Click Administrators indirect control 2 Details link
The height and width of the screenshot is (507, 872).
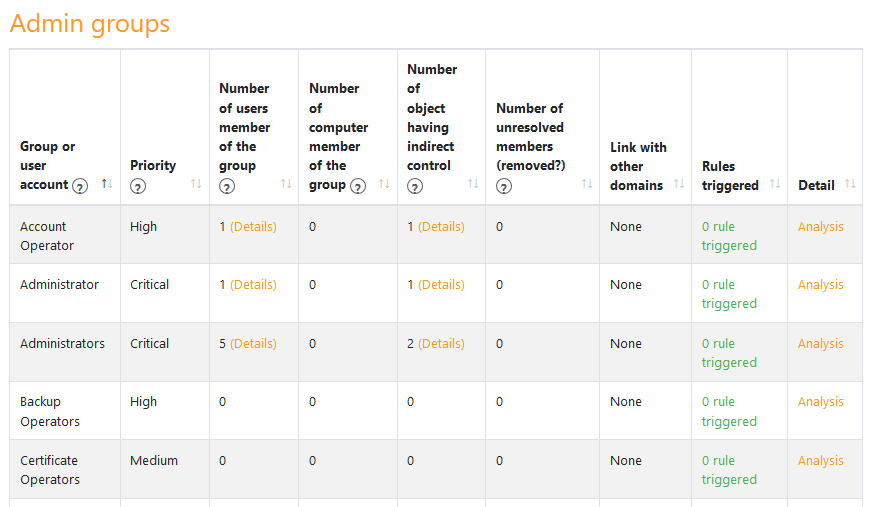click(x=442, y=344)
